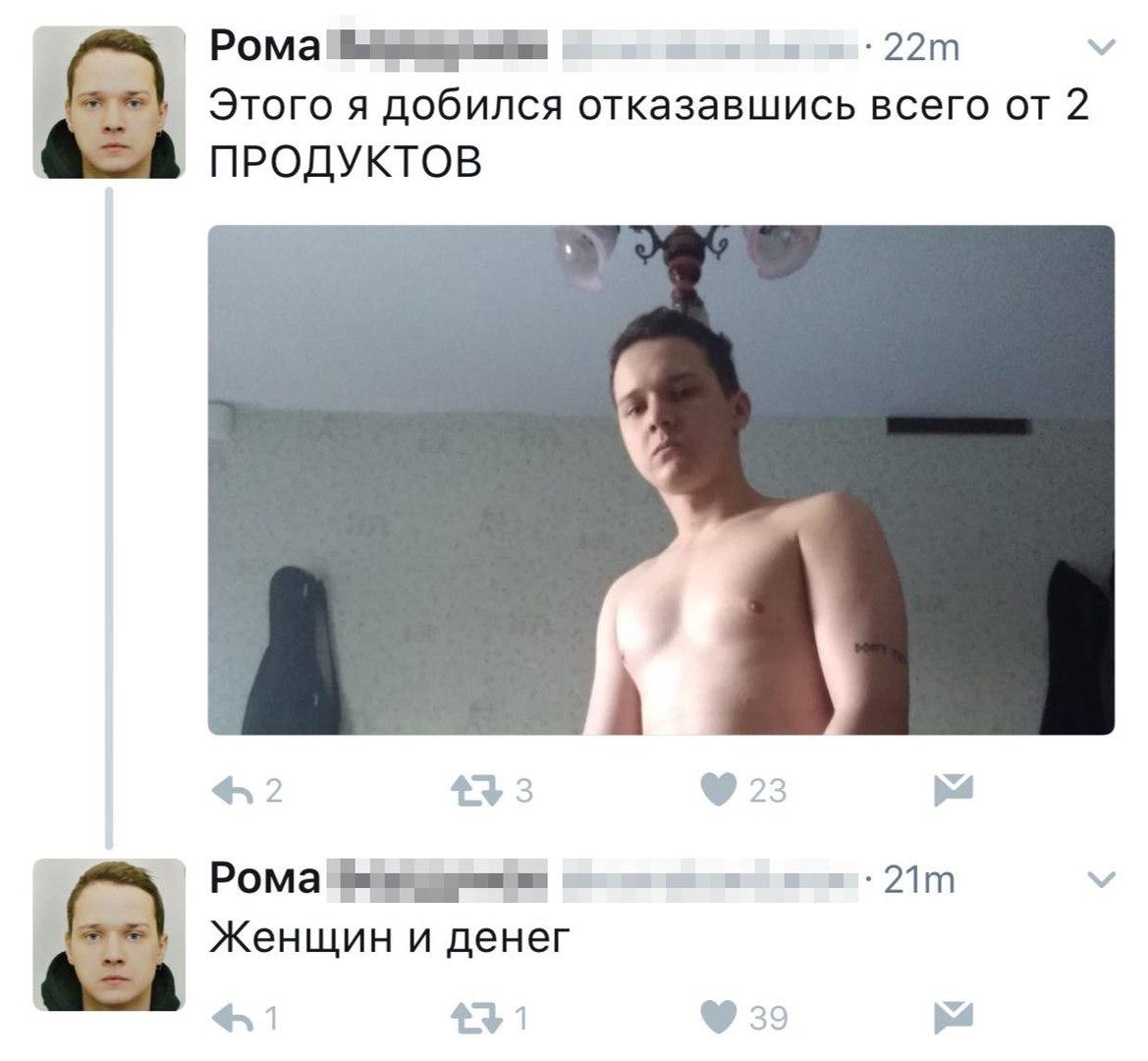This screenshot has width=1148, height=1061.
Task: Open blurred username handle on first tweet
Action: point(710,48)
